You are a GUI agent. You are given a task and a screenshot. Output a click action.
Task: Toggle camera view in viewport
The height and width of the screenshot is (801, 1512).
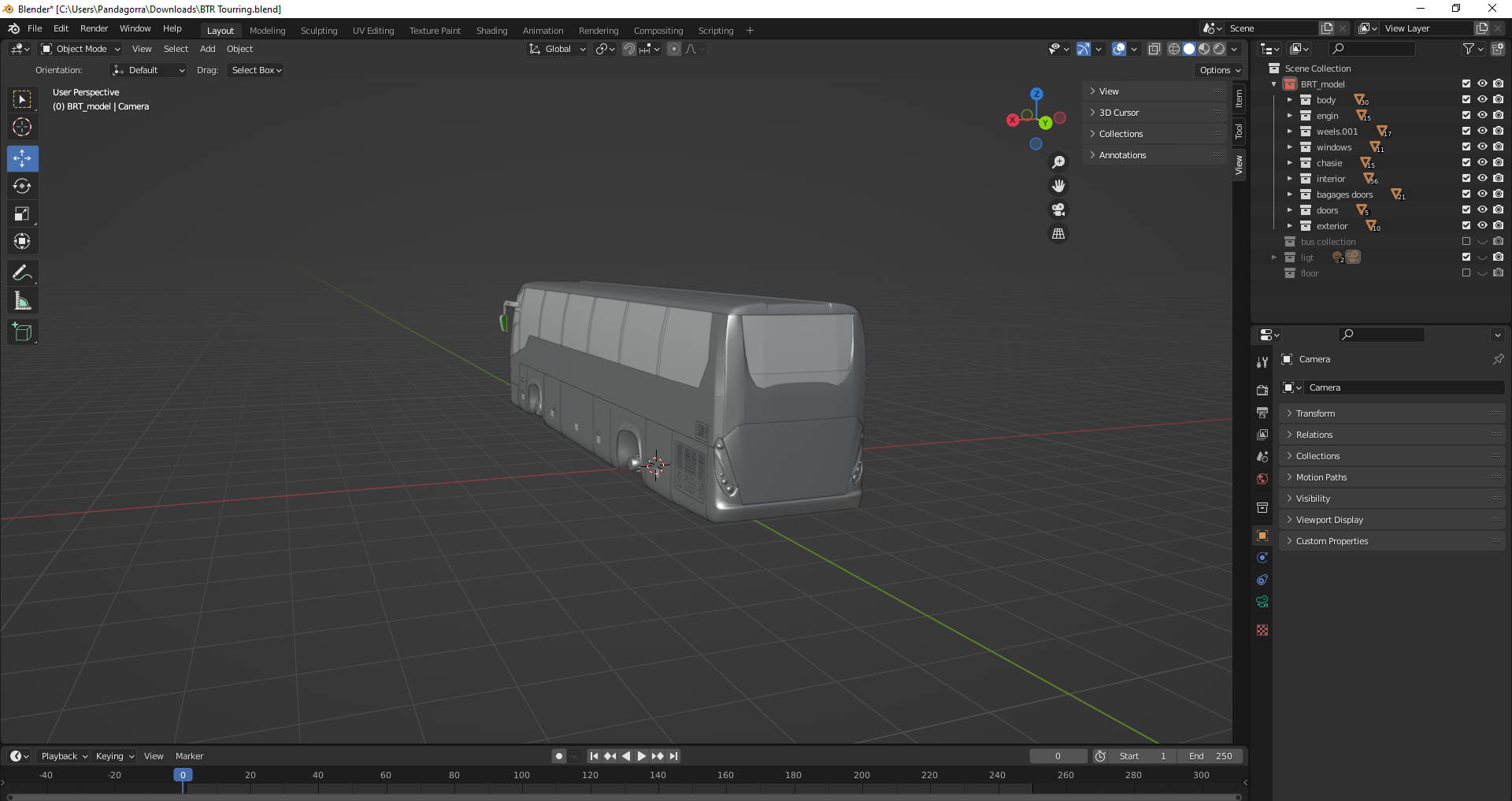click(x=1058, y=210)
